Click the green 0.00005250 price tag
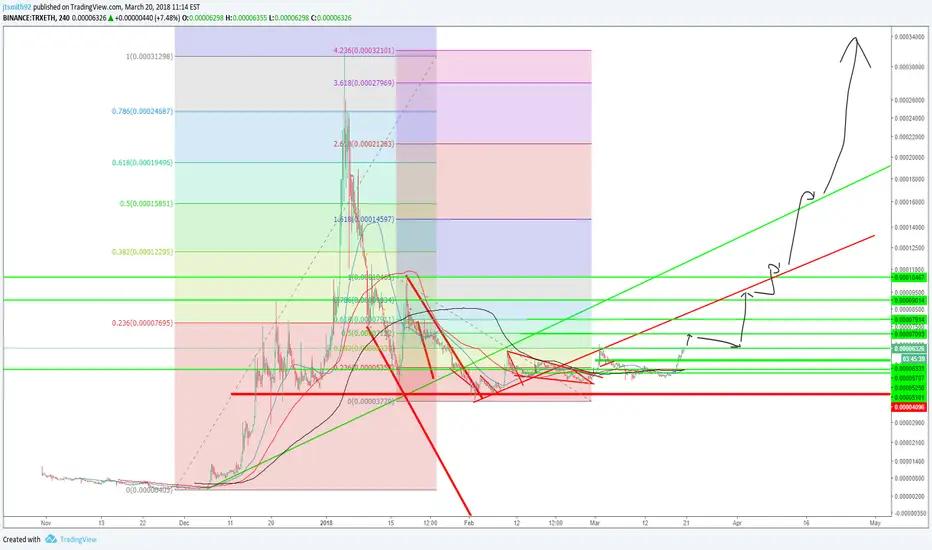 tap(909, 388)
